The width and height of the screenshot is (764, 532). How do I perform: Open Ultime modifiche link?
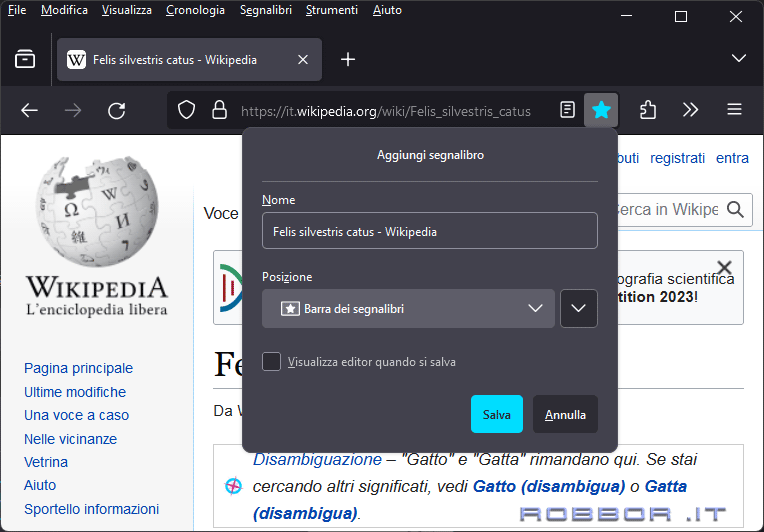75,392
